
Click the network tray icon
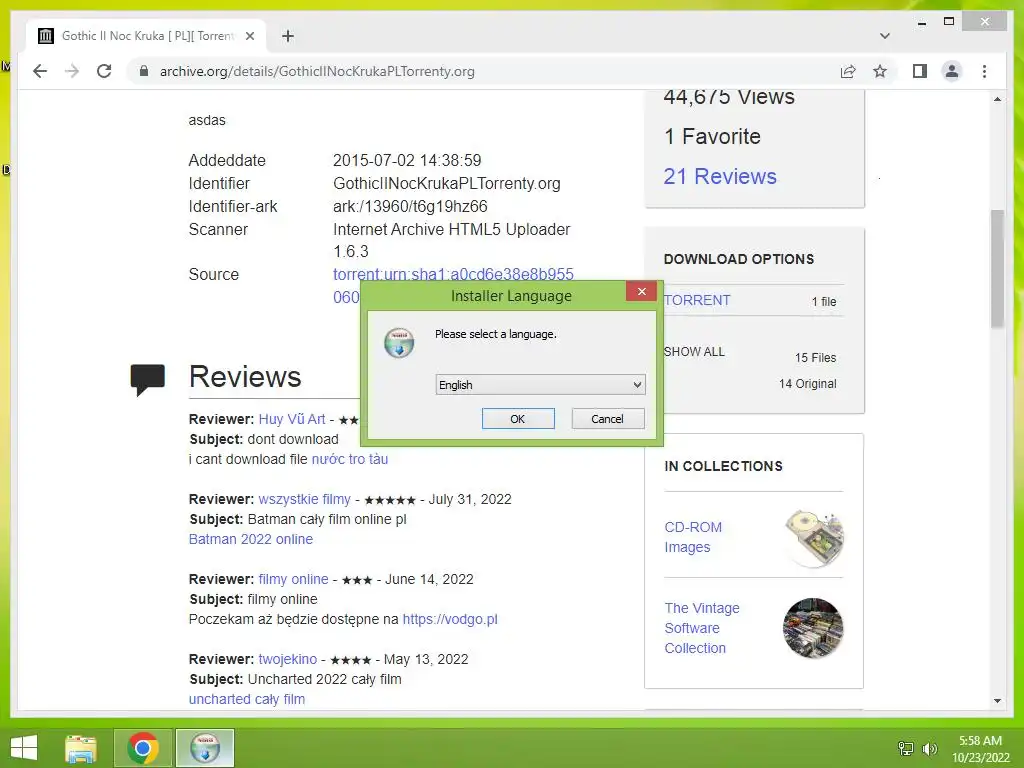tap(906, 748)
